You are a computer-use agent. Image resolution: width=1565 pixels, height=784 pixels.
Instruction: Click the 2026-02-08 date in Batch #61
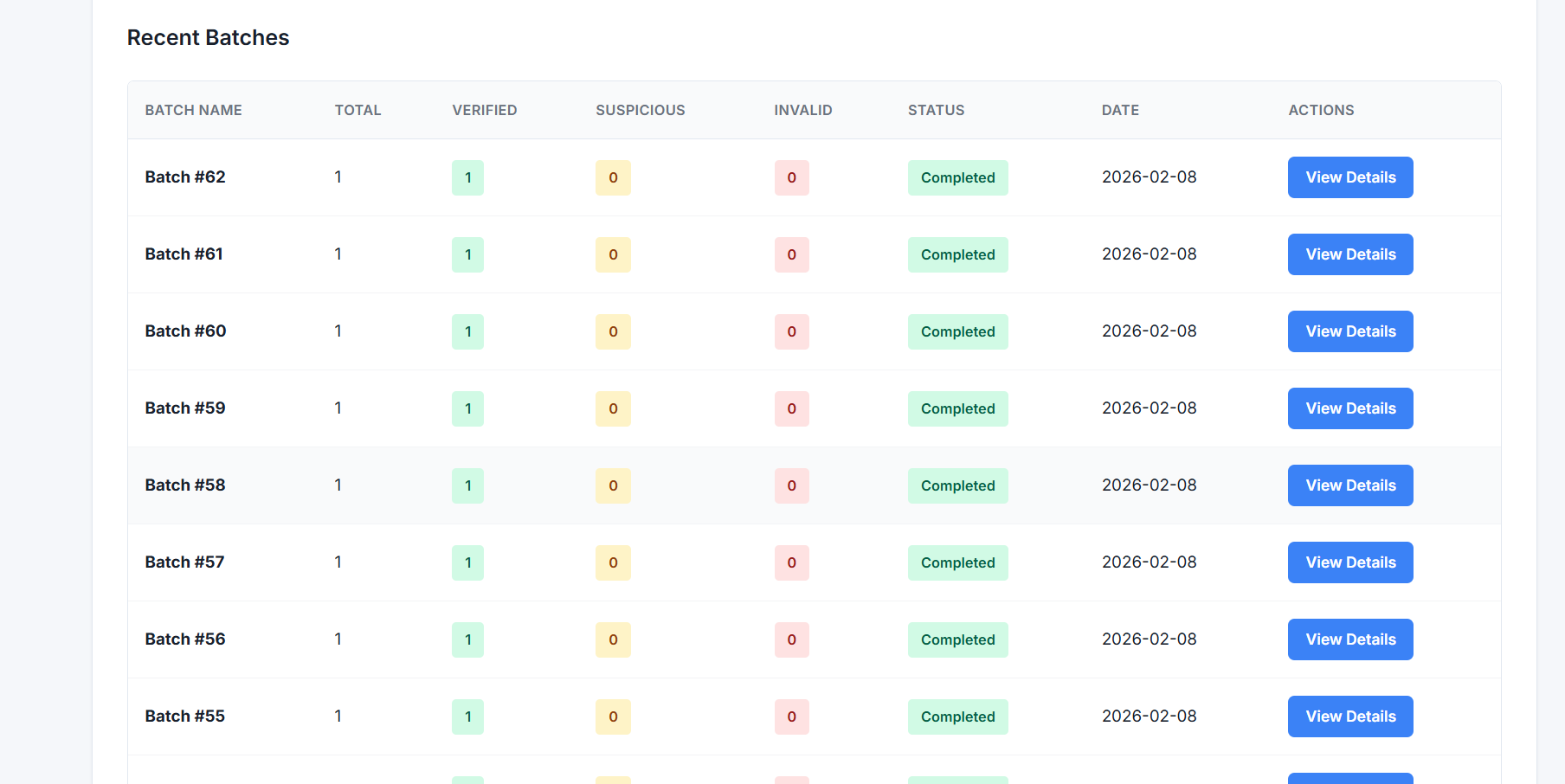[1149, 254]
